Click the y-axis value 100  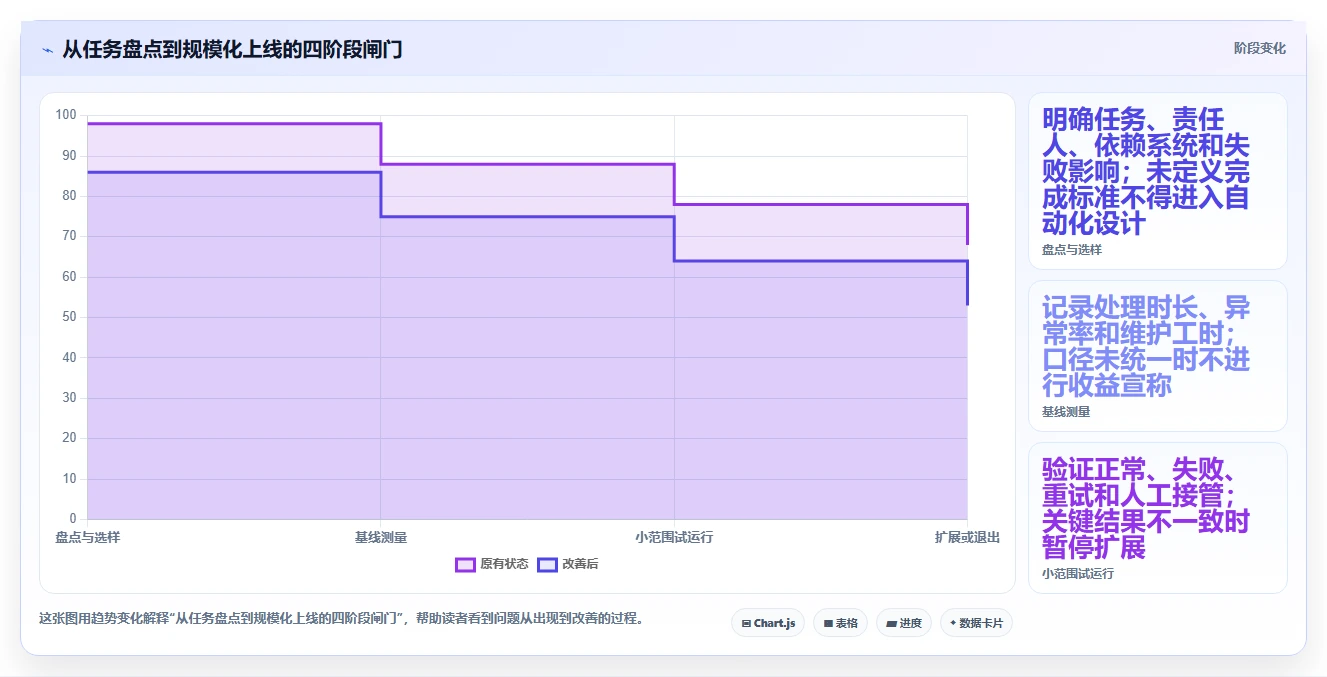click(x=66, y=115)
